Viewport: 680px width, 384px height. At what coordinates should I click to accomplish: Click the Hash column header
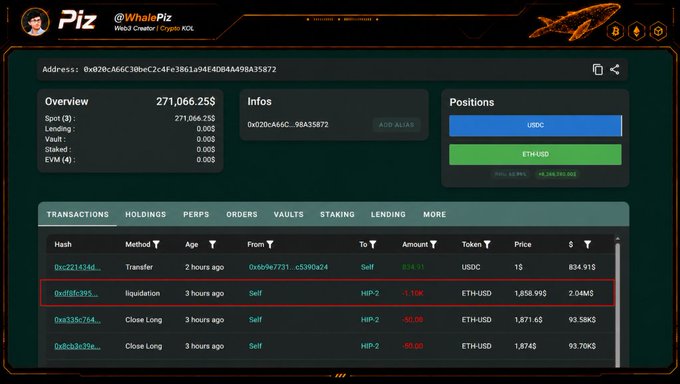point(63,245)
